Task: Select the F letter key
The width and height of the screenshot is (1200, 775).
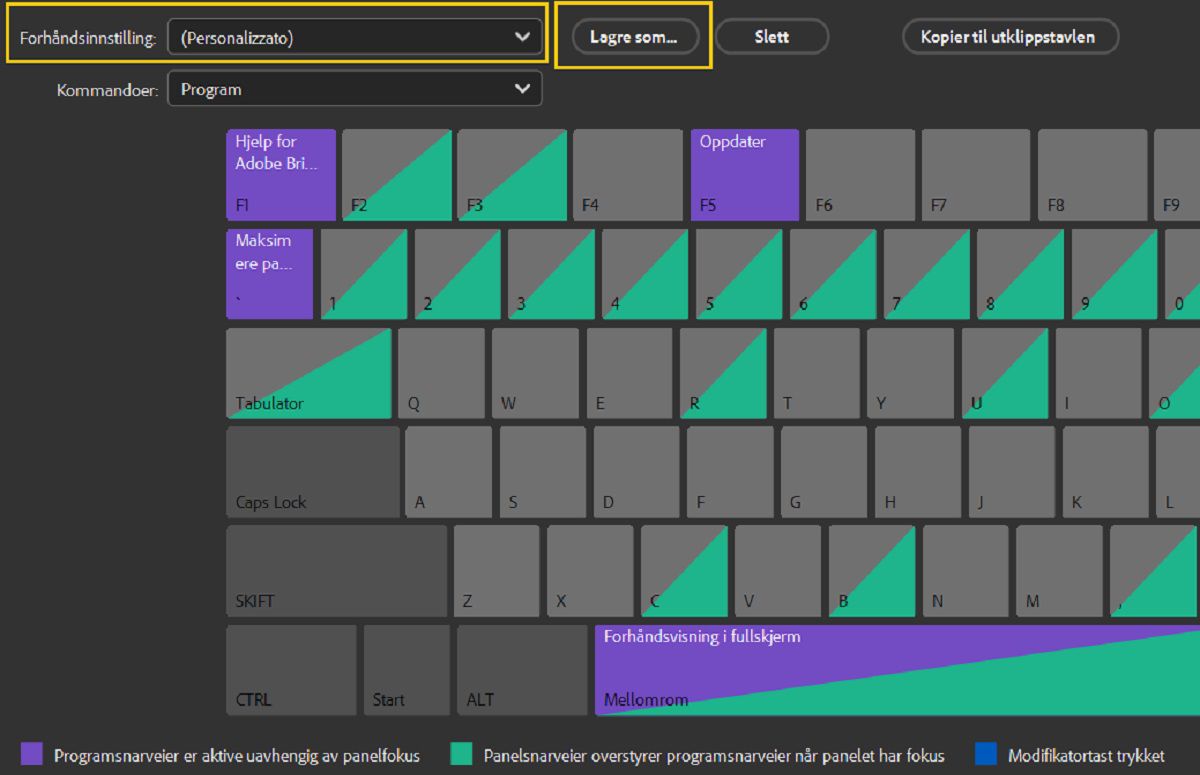Action: pyautogui.click(x=731, y=472)
